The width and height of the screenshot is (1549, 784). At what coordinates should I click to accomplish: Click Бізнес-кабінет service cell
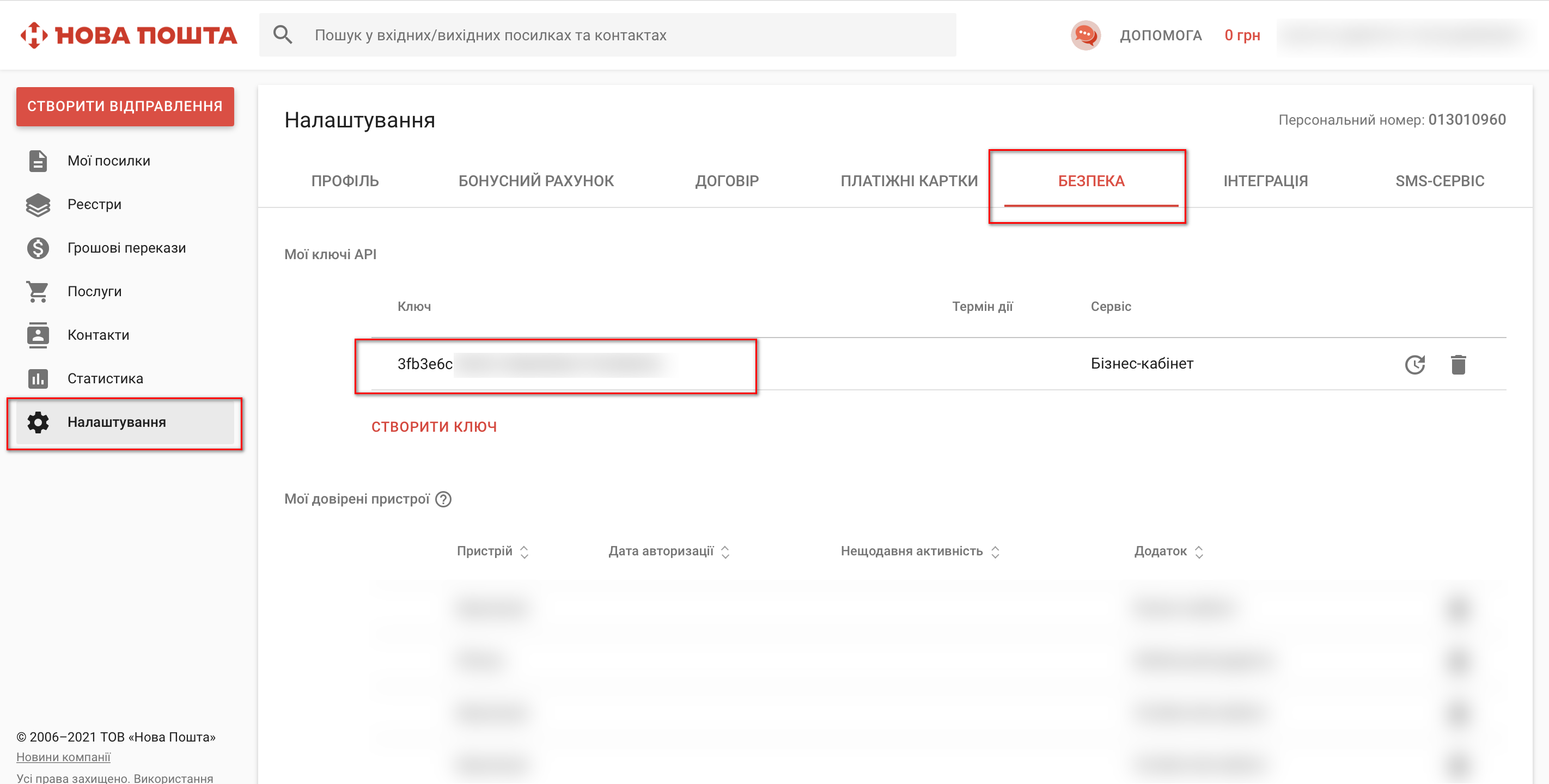click(x=1142, y=364)
